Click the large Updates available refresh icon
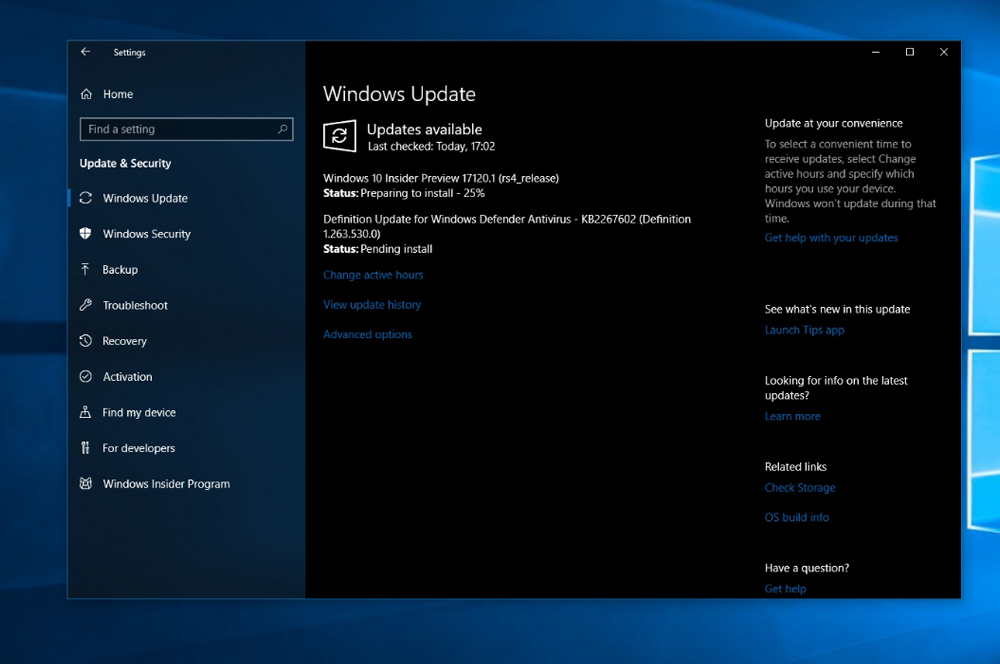This screenshot has height=664, width=1000. tap(339, 135)
